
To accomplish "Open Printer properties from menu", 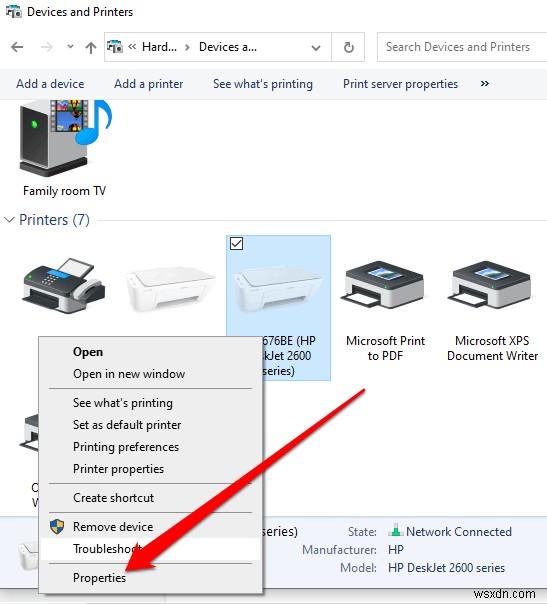I will point(118,469).
